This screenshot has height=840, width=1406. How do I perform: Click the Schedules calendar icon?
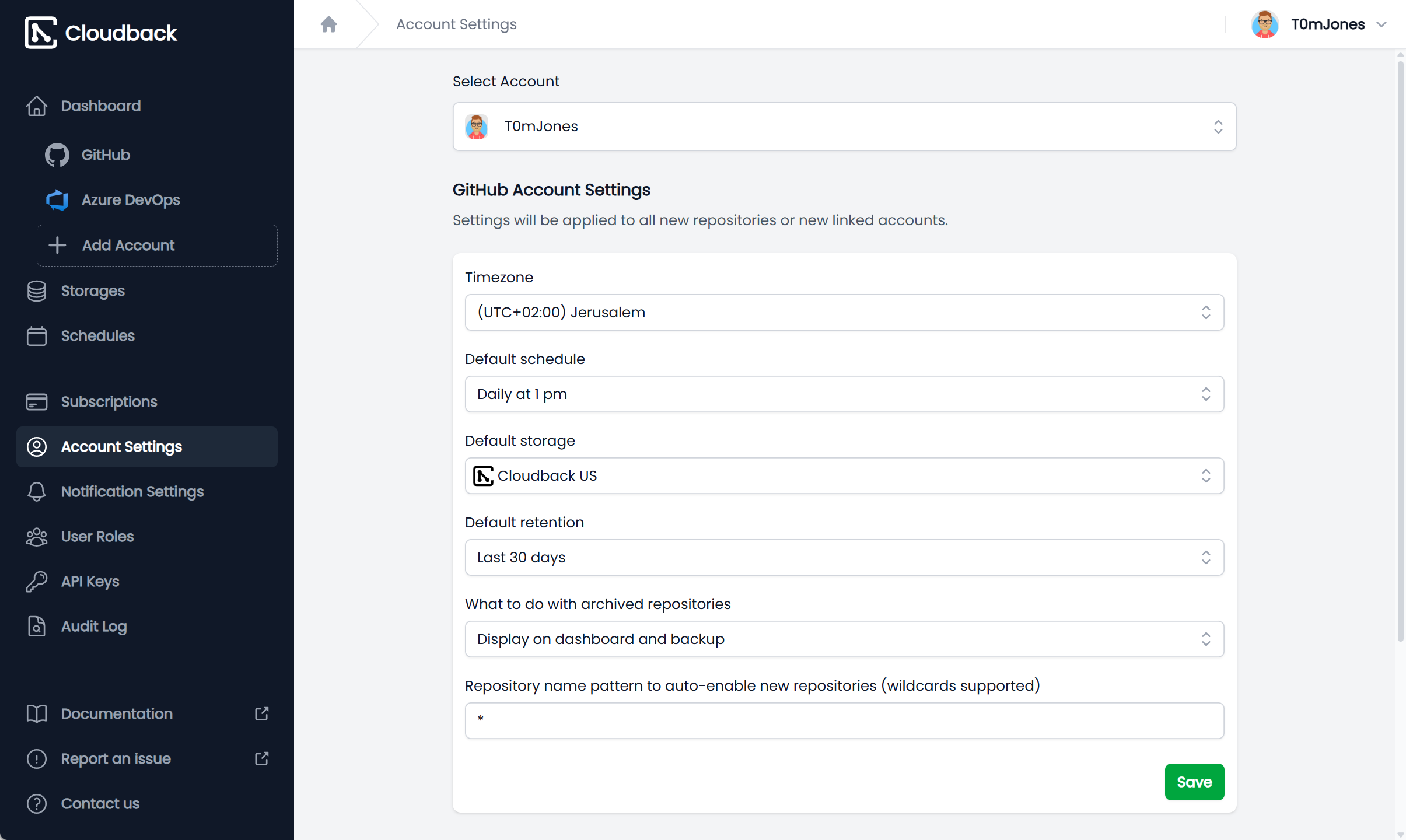(37, 336)
